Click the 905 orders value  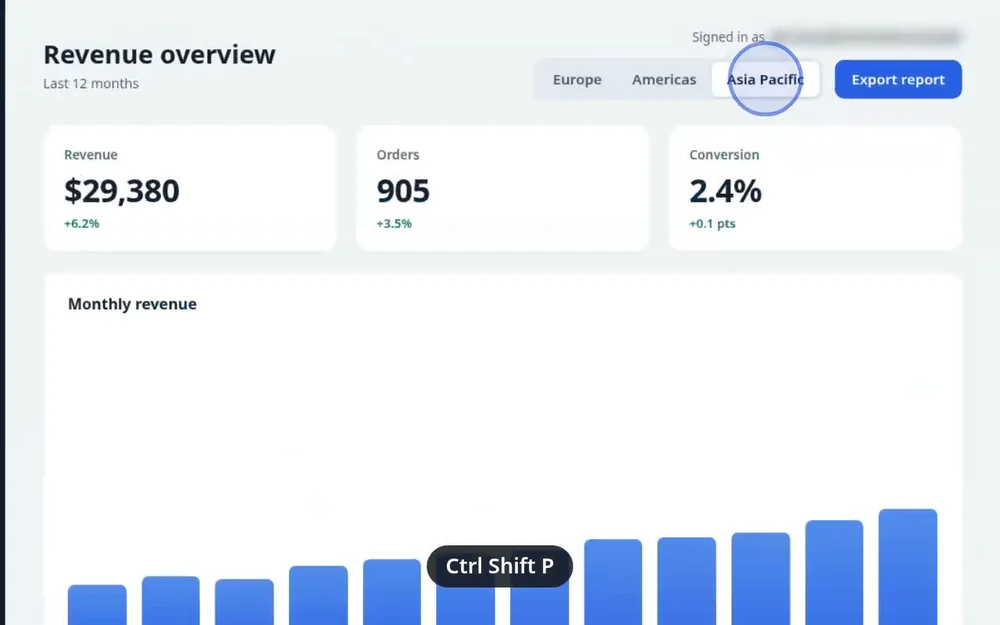pos(403,191)
